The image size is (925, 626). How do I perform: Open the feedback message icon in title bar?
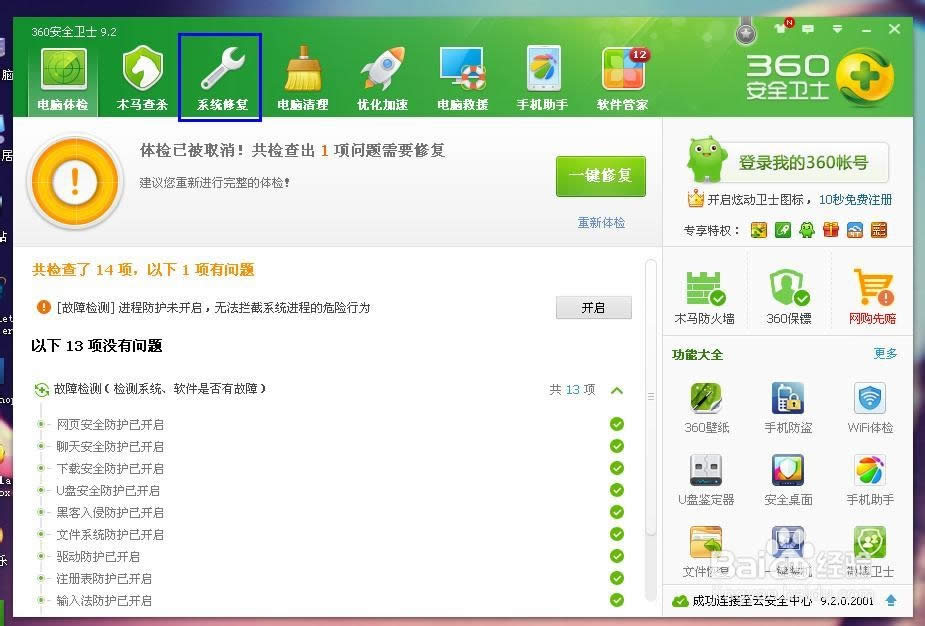click(808, 28)
